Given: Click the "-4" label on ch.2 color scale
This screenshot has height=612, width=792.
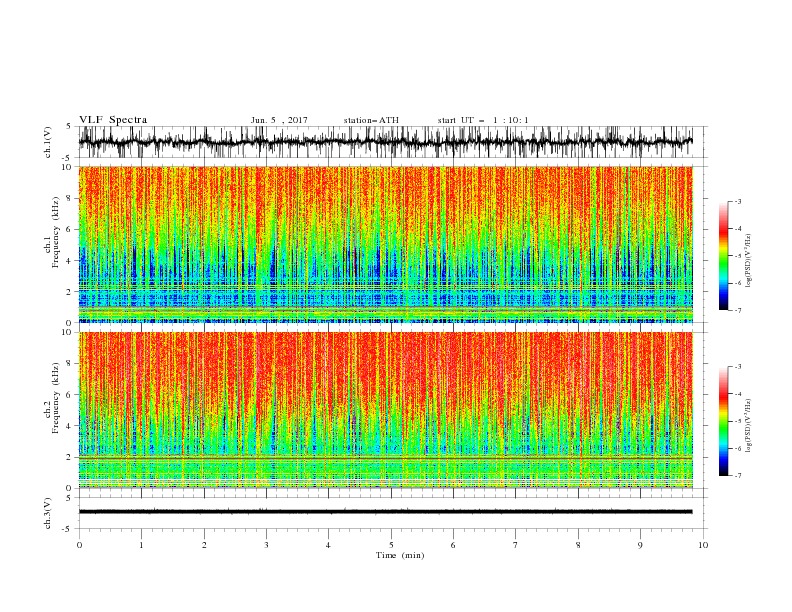Looking at the screenshot, I should click(737, 394).
